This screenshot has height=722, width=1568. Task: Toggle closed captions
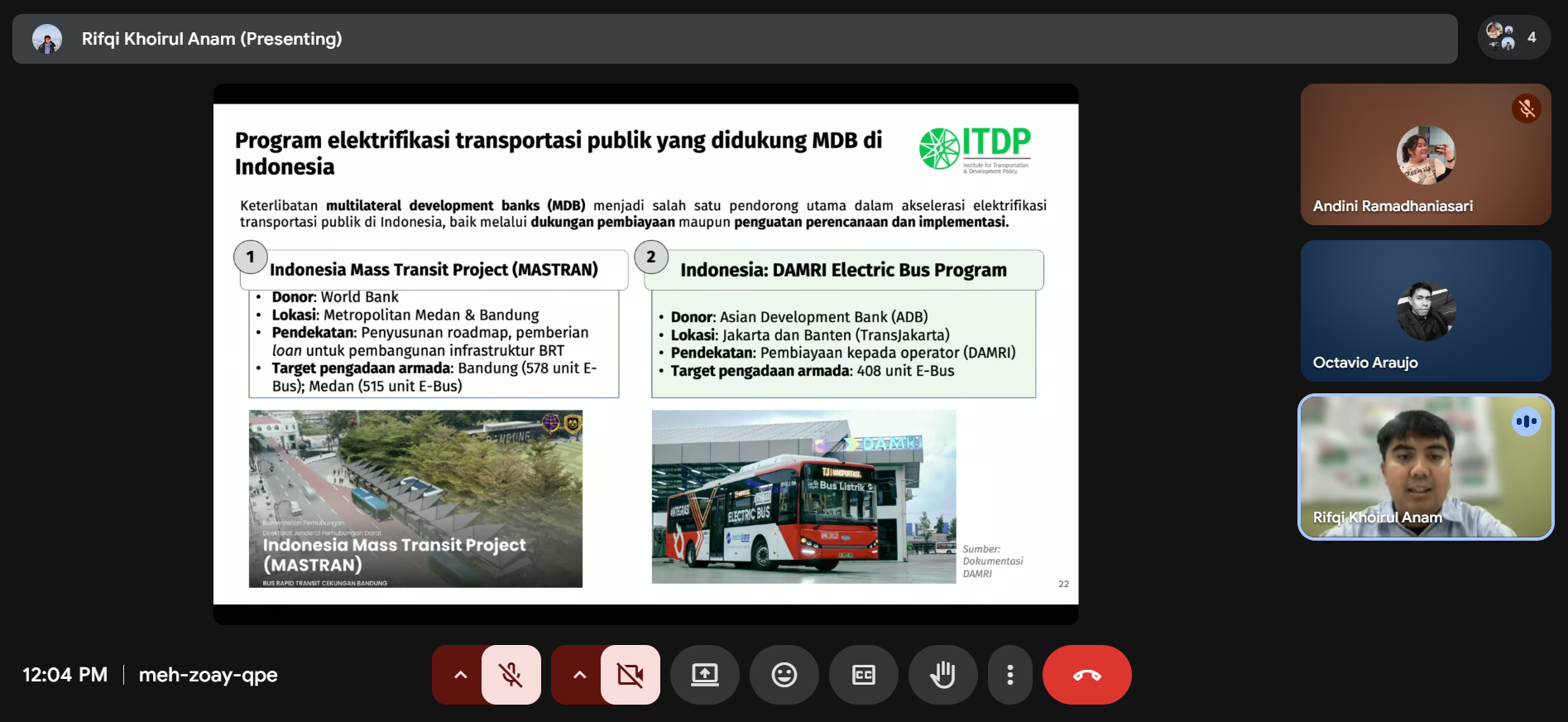[x=863, y=675]
